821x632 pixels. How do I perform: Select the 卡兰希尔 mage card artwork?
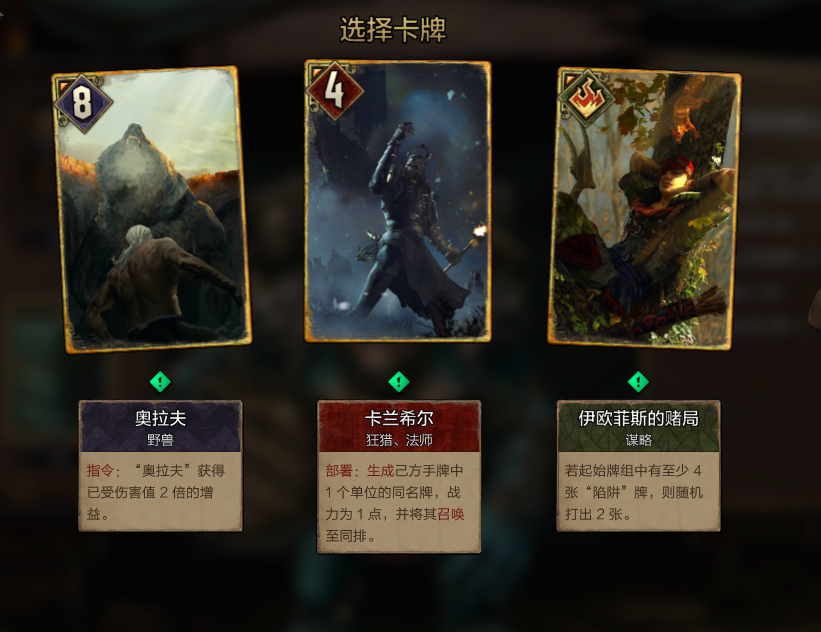(x=398, y=202)
